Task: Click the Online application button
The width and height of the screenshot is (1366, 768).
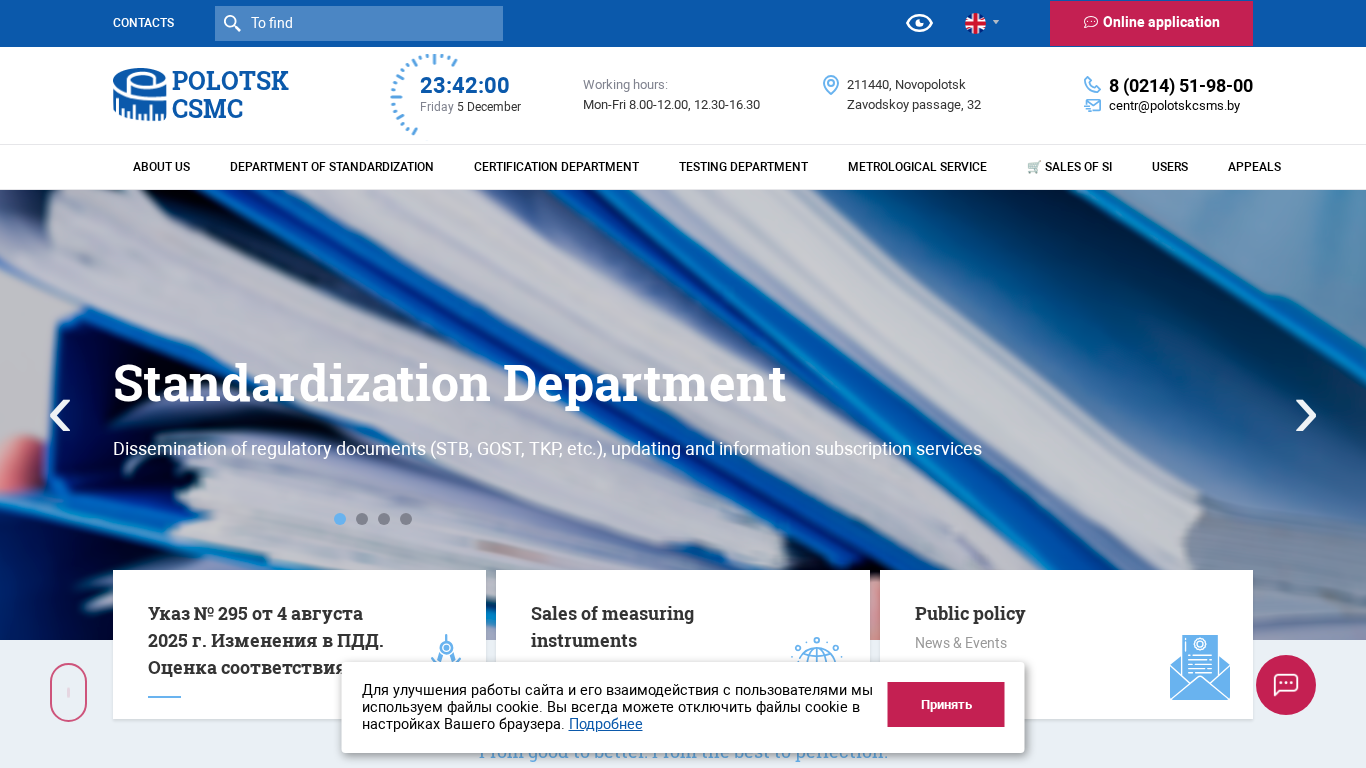Action: point(1151,23)
